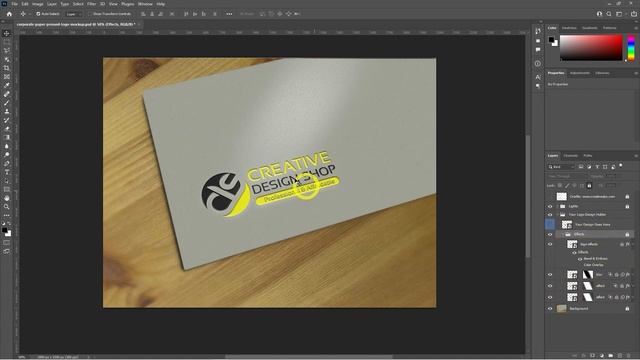Hide the Background layer
The width and height of the screenshot is (640, 360).
coord(550,309)
